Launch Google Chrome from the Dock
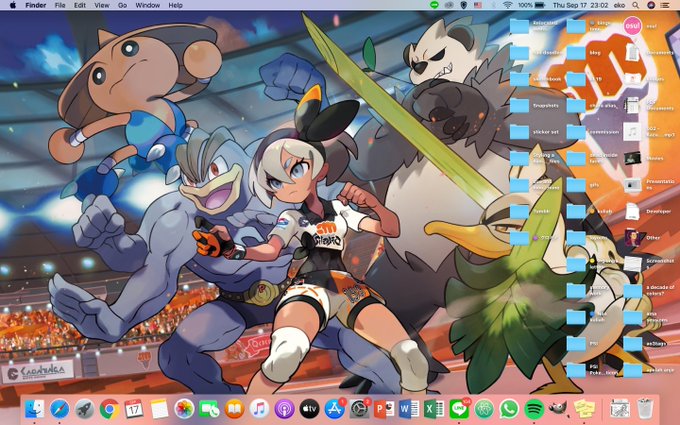 pyautogui.click(x=109, y=409)
